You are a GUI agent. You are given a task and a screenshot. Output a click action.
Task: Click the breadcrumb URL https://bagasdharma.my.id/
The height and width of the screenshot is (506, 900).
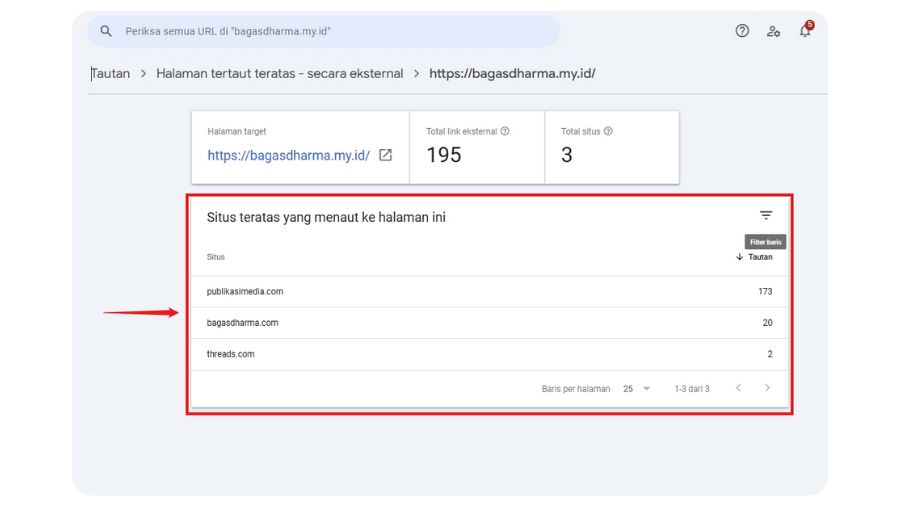512,73
